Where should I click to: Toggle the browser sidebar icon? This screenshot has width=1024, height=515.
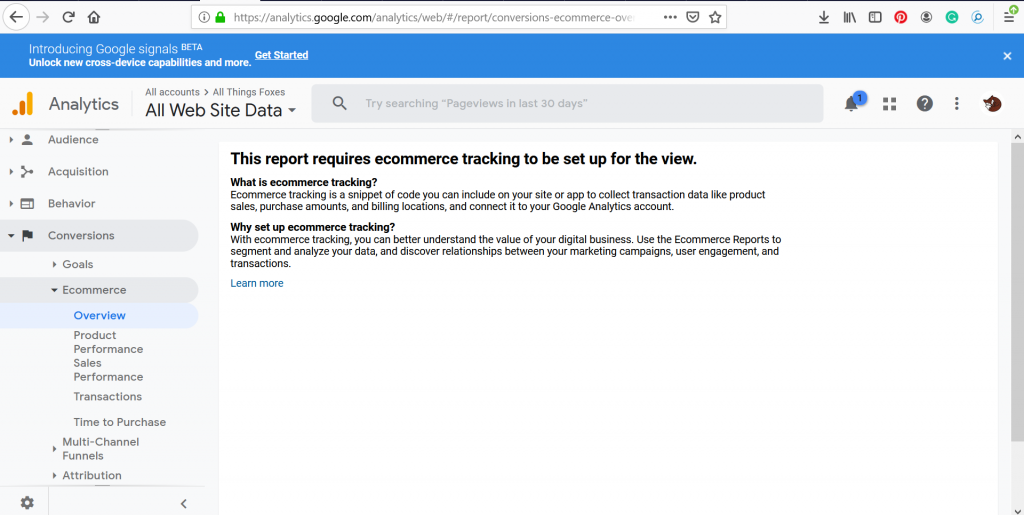[875, 18]
